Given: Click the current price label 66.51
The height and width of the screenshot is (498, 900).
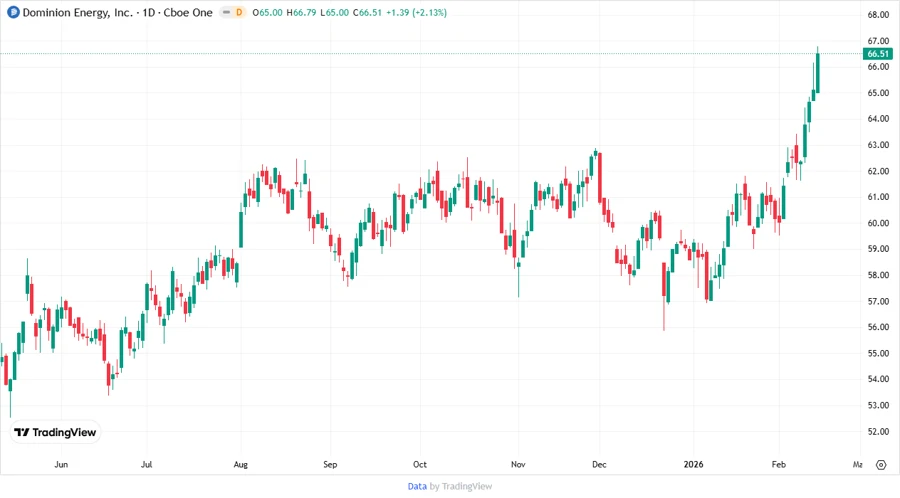Looking at the screenshot, I should [x=878, y=54].
